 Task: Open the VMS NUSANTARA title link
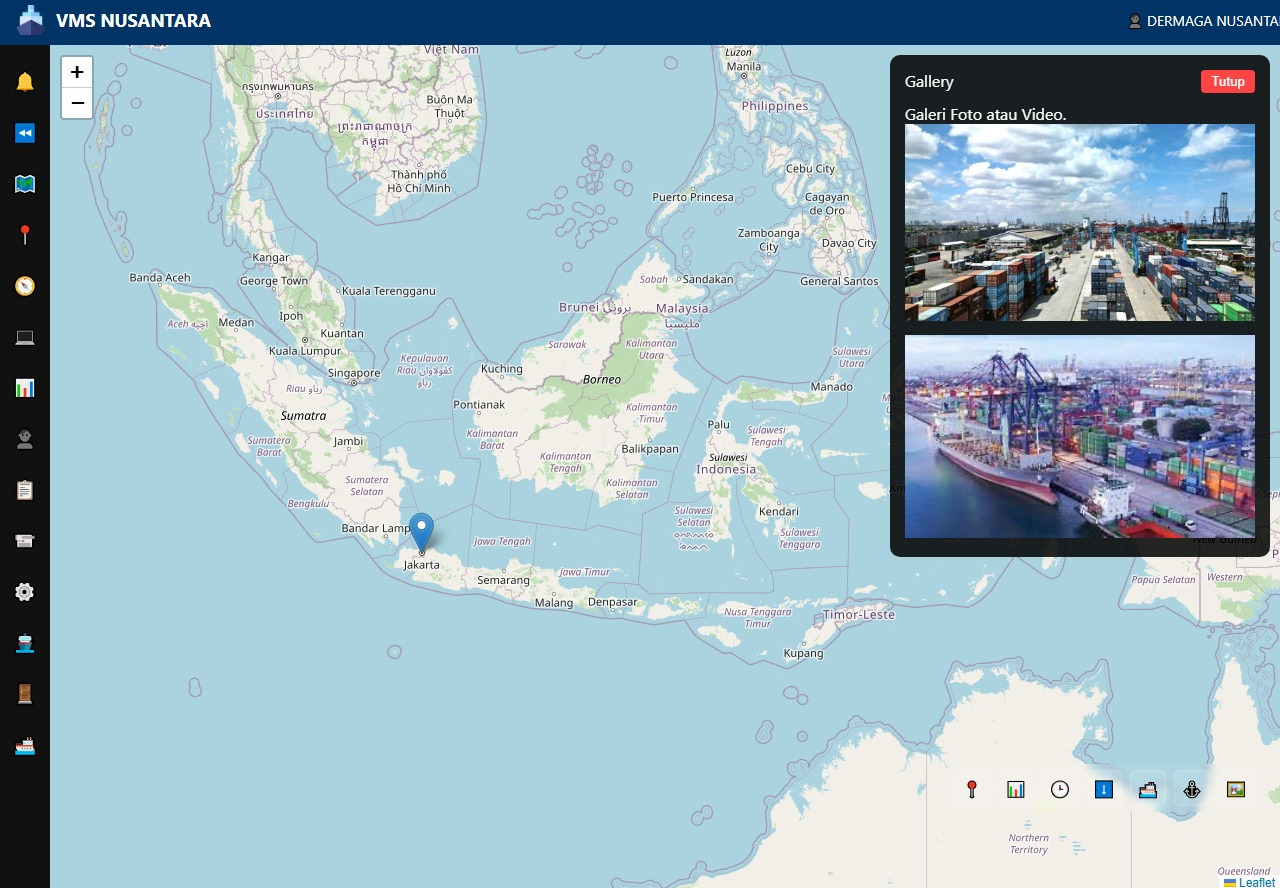pos(133,20)
